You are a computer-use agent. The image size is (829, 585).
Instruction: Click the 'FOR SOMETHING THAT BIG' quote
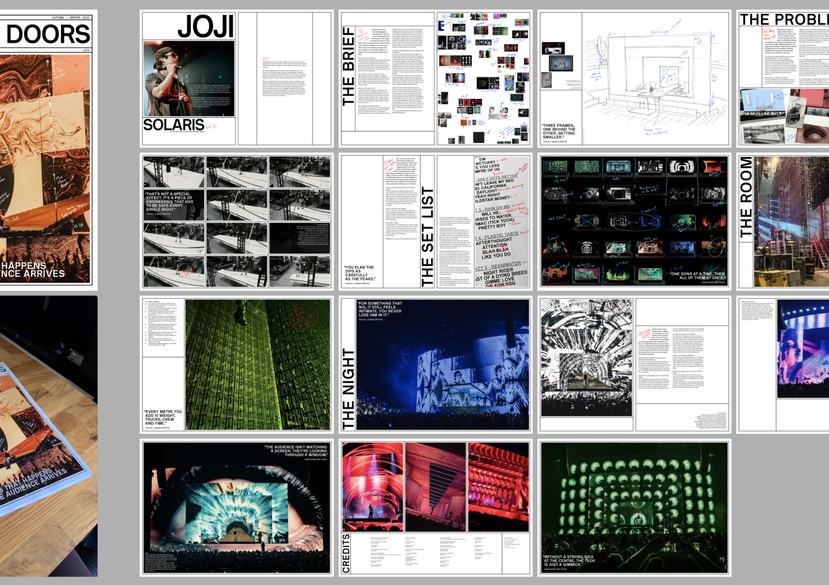tap(380, 311)
